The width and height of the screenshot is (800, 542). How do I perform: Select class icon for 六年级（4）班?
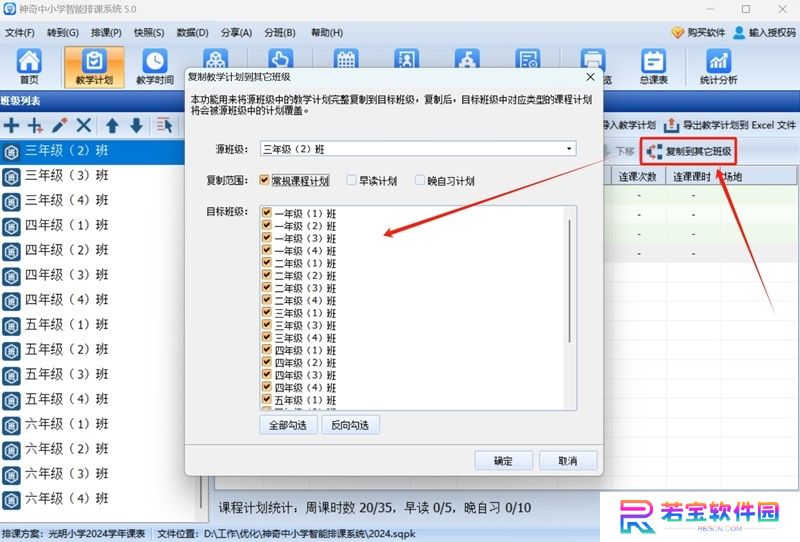point(11,500)
